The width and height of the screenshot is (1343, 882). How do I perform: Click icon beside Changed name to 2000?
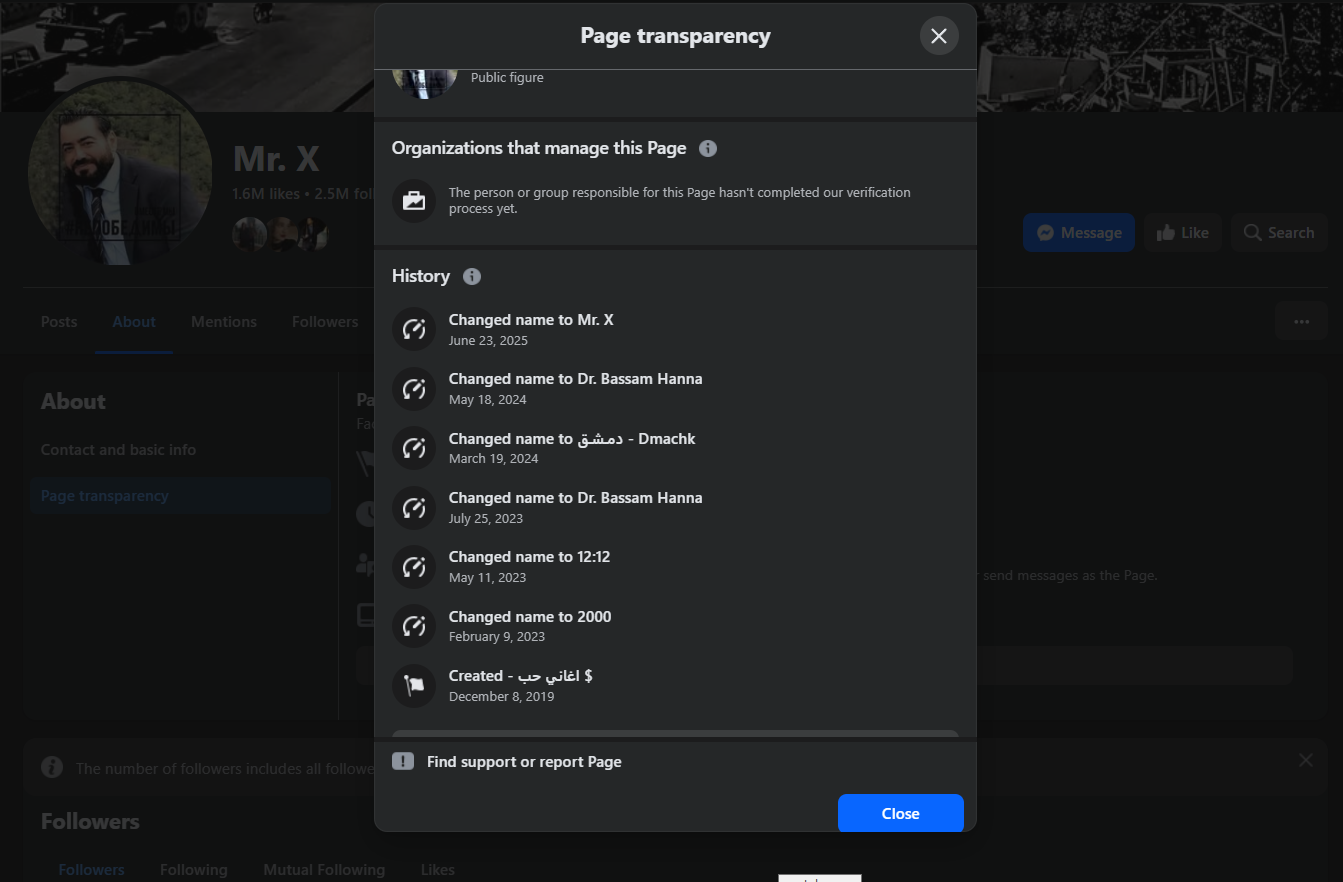point(414,626)
